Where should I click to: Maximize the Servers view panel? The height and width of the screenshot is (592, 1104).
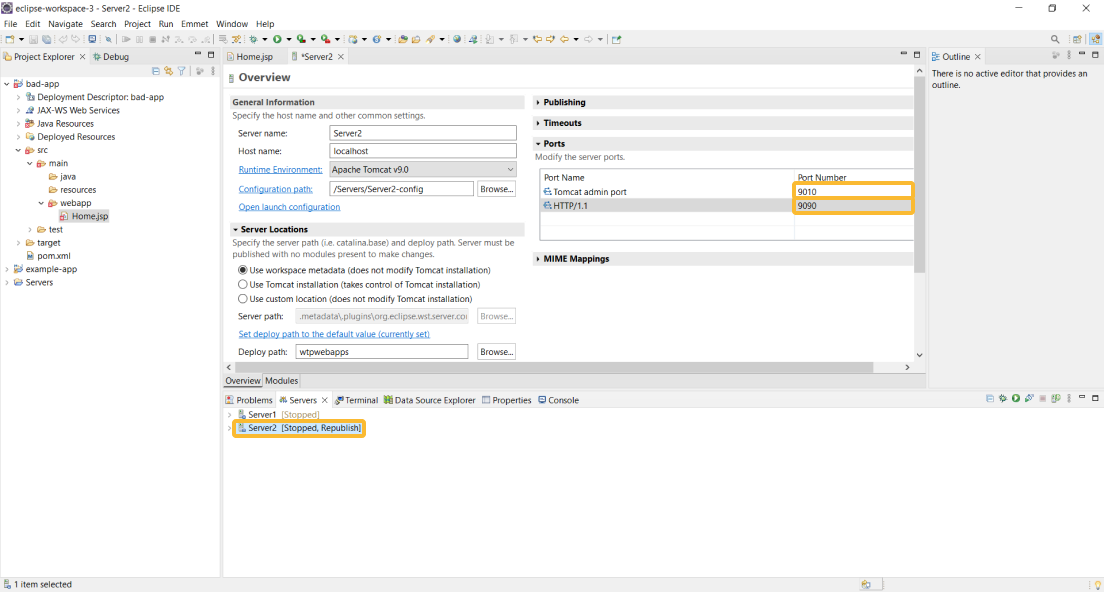coord(1095,398)
